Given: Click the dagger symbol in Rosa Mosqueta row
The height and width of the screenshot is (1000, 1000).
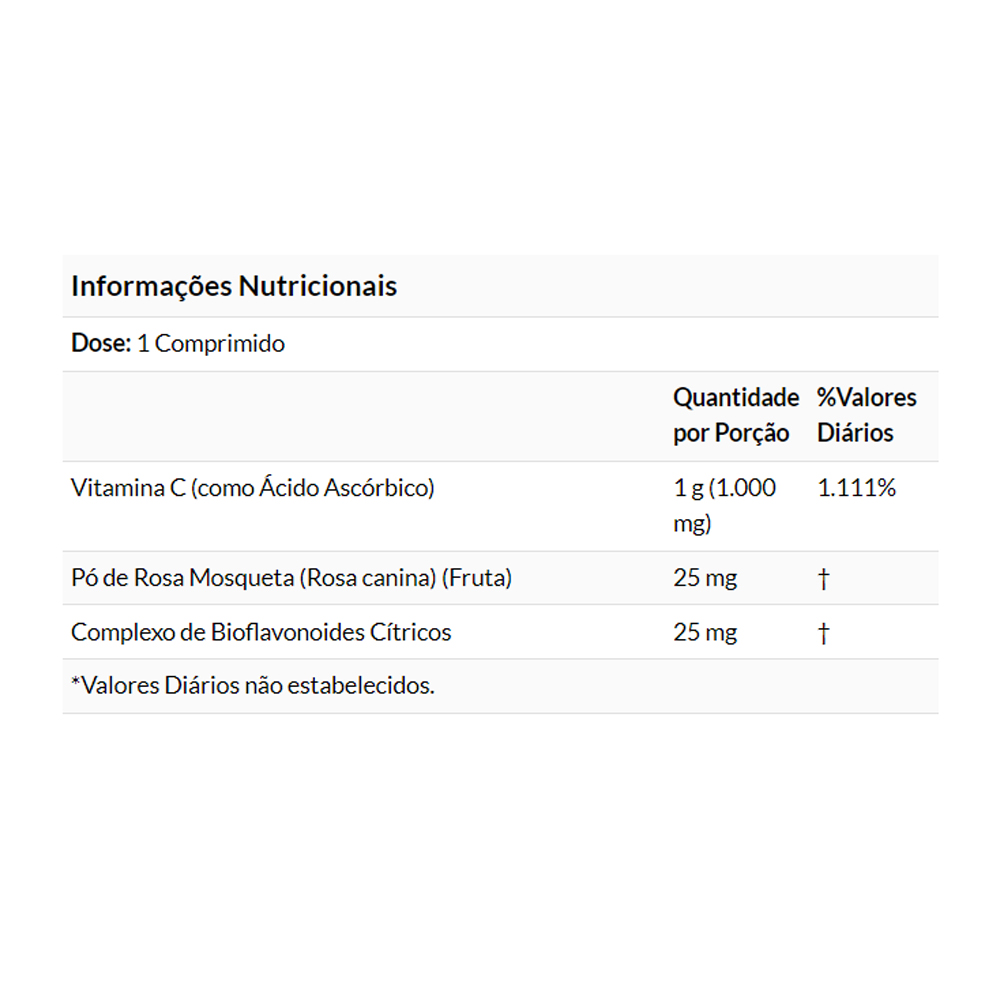Looking at the screenshot, I should tap(824, 579).
